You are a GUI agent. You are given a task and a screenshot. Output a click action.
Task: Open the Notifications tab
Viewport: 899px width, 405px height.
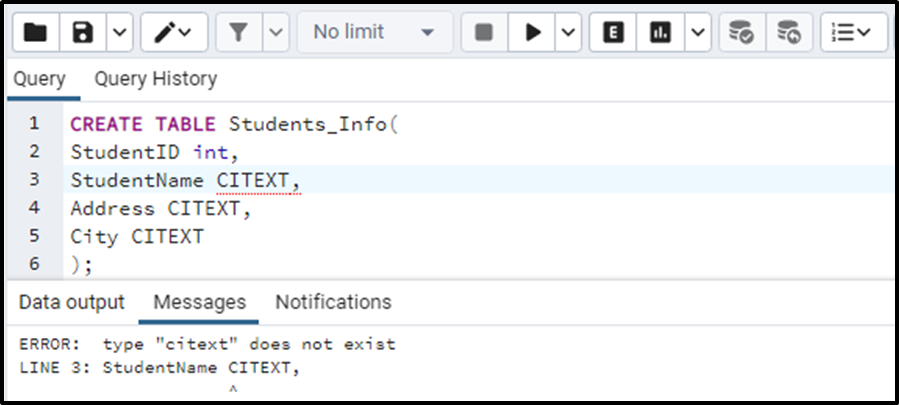333,302
